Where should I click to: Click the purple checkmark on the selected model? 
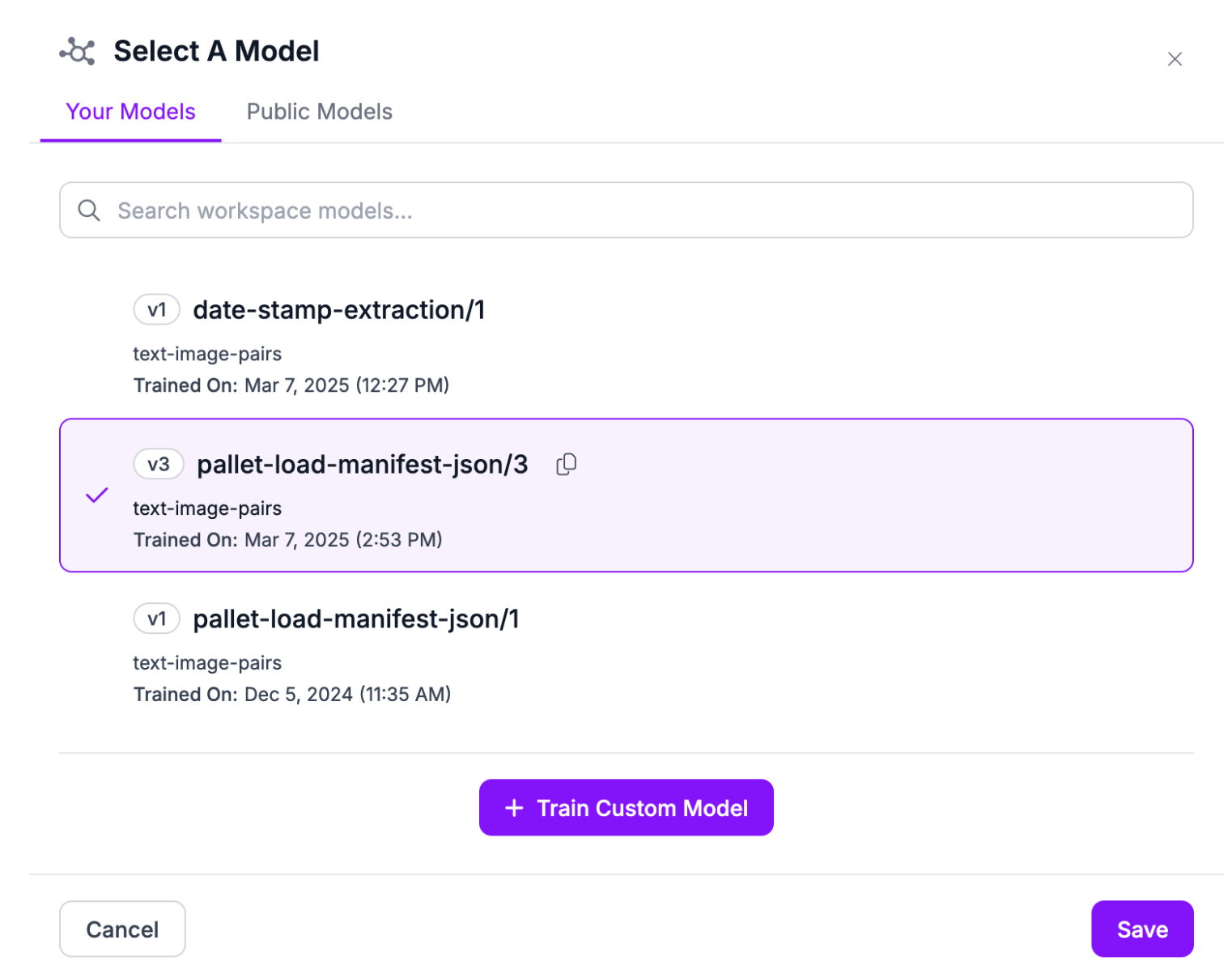tap(96, 495)
